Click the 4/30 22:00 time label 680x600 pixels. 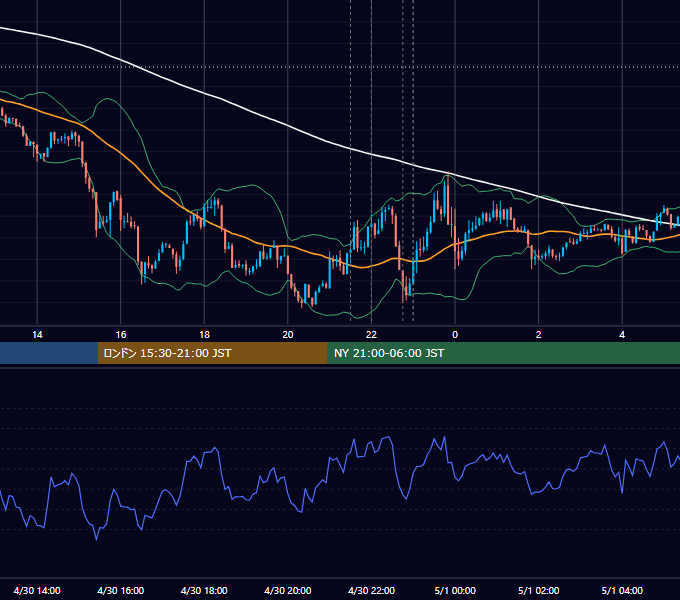click(371, 590)
